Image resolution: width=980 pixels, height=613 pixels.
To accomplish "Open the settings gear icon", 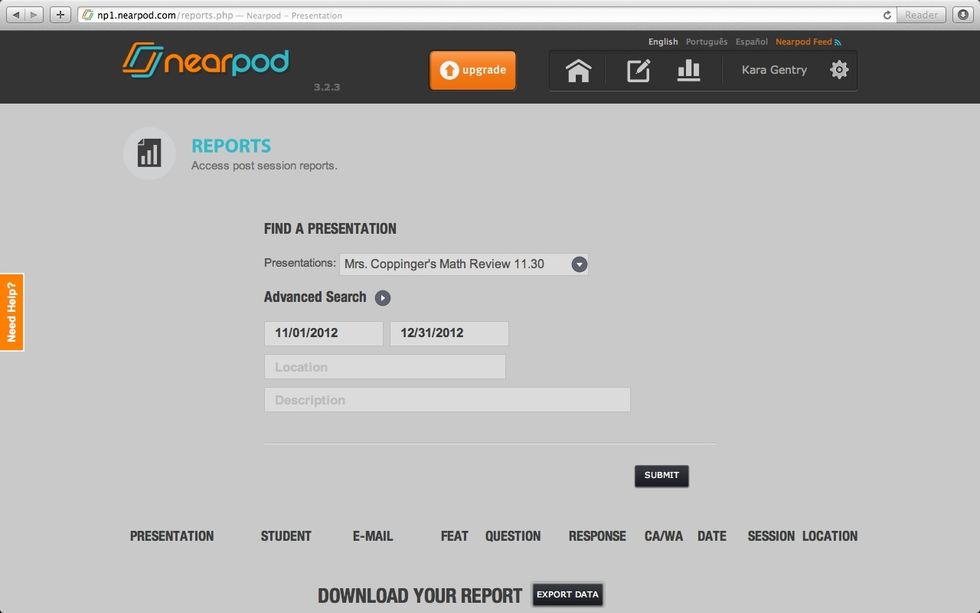I will click(x=838, y=70).
